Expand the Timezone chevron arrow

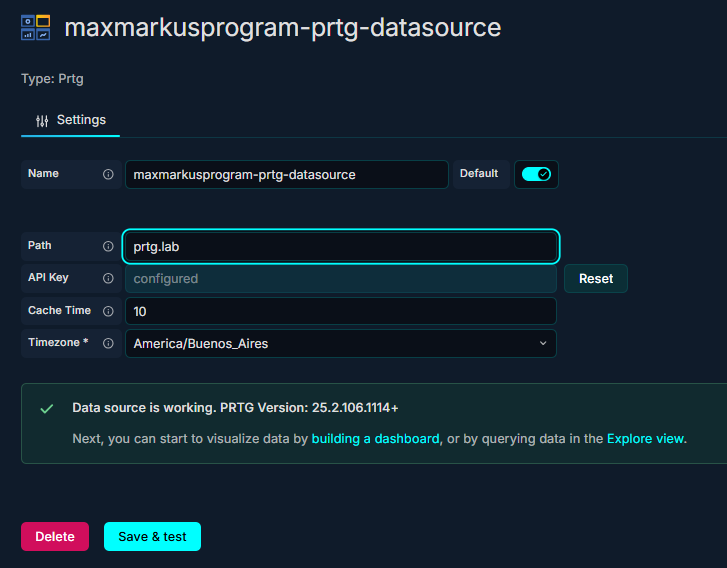543,343
